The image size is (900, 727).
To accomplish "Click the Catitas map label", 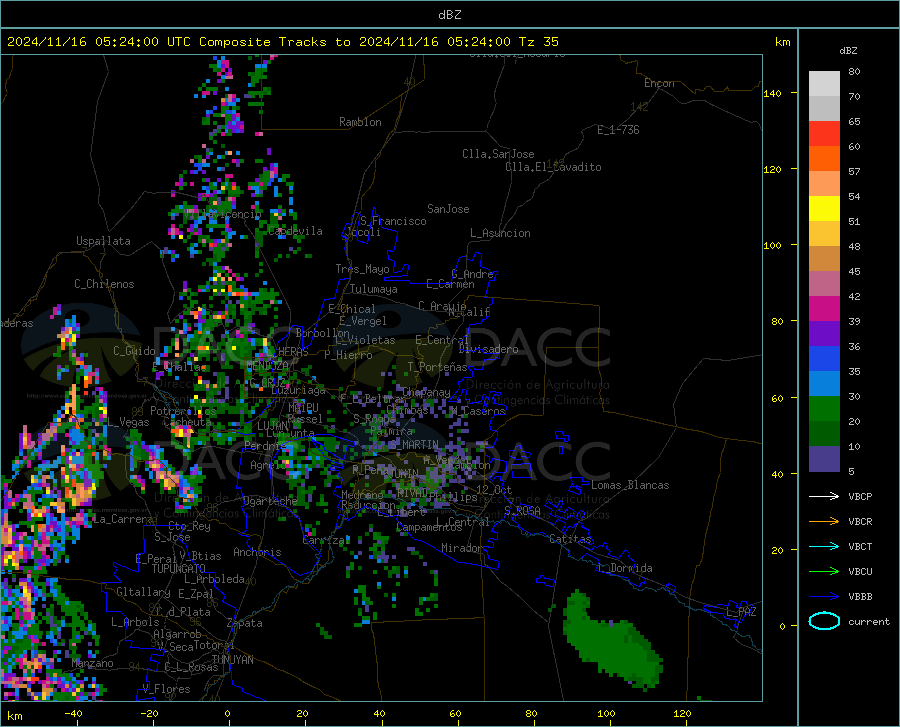I will pyautogui.click(x=571, y=539).
